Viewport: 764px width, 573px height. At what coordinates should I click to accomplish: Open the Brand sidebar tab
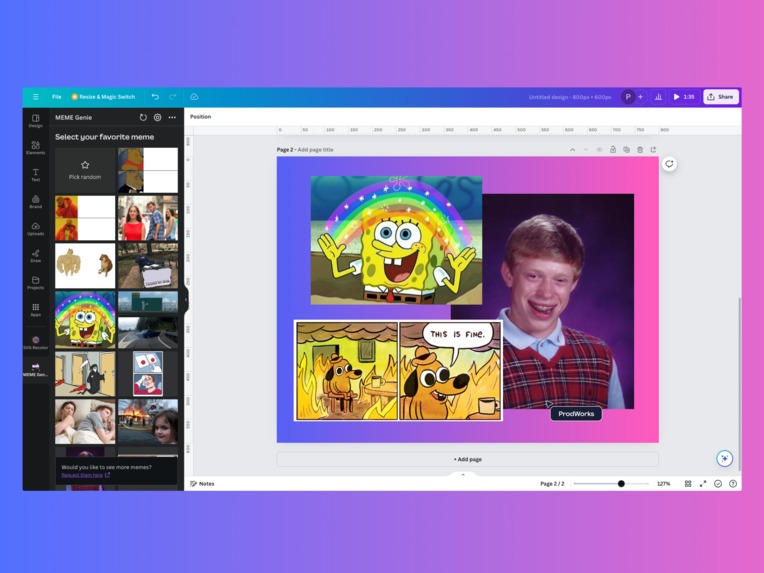click(36, 202)
